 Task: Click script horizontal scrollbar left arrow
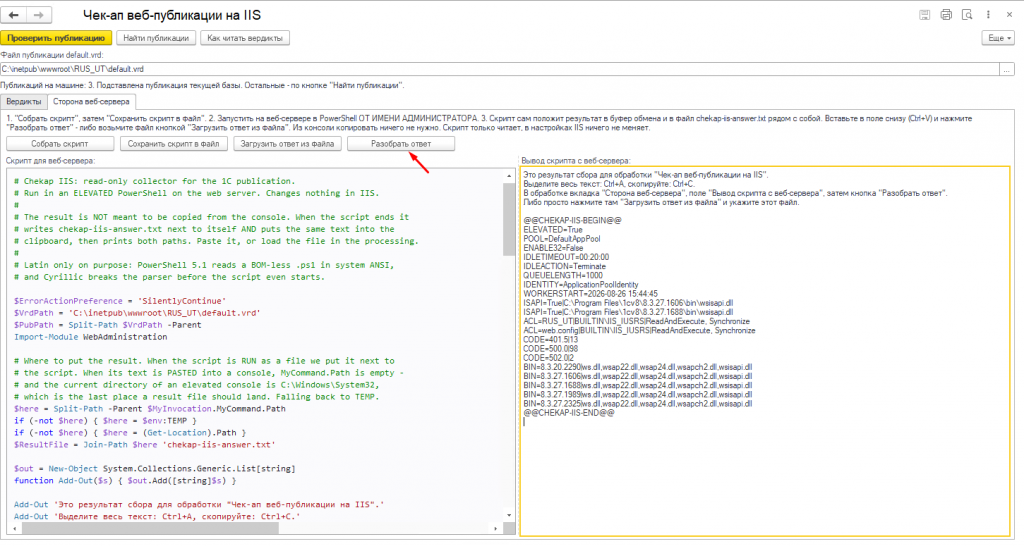pyautogui.click(x=15, y=528)
